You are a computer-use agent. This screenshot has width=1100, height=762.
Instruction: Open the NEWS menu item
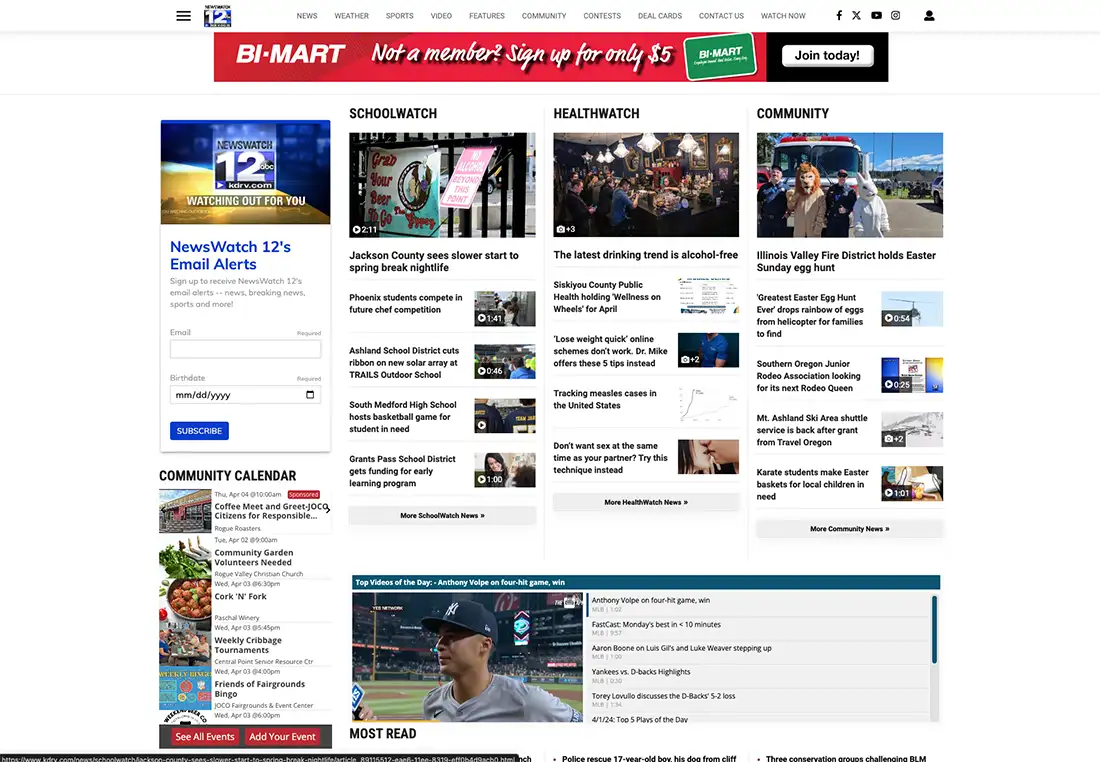point(307,15)
